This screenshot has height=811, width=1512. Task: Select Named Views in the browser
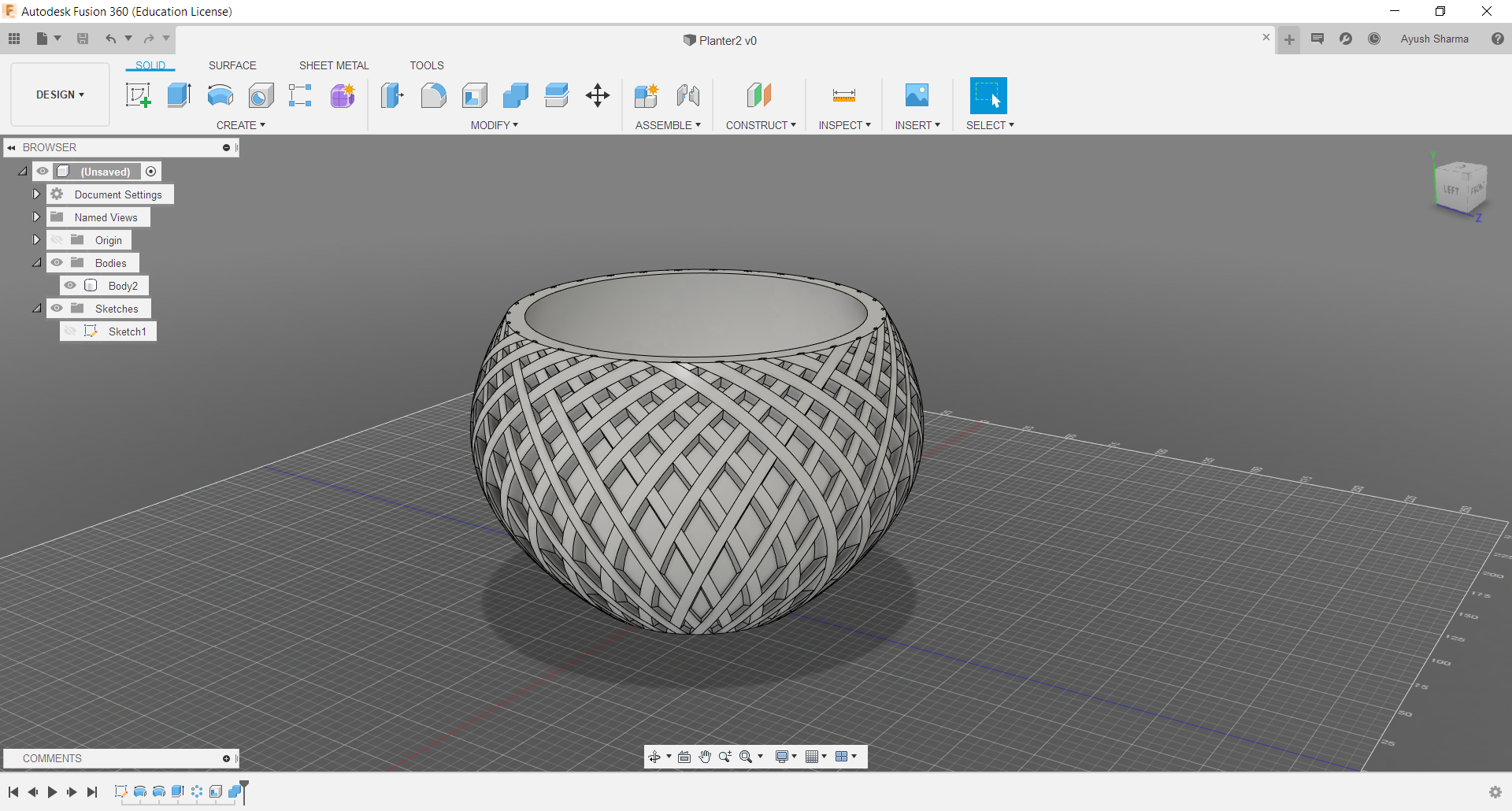pos(106,217)
